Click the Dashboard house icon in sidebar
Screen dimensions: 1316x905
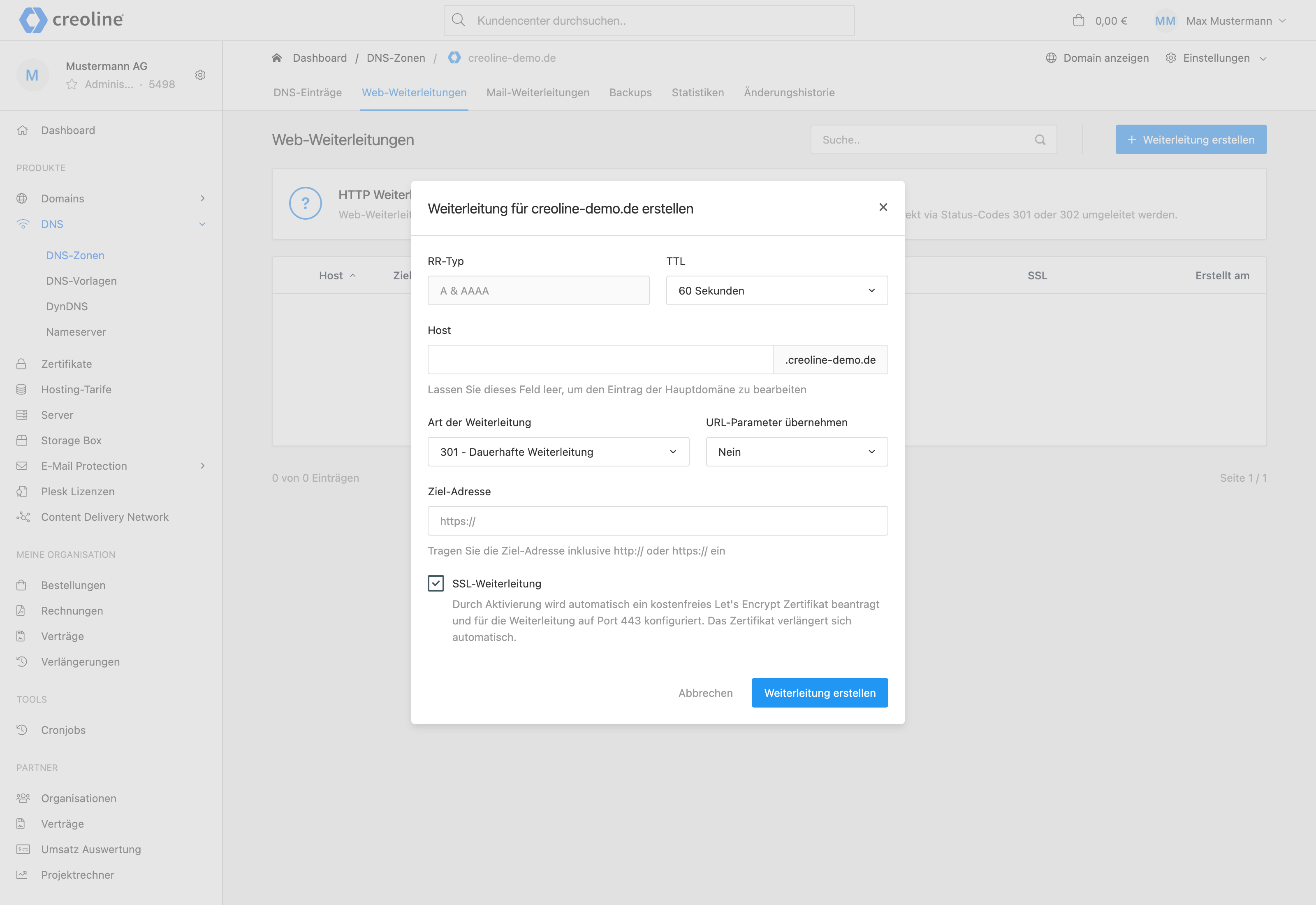(x=22, y=130)
